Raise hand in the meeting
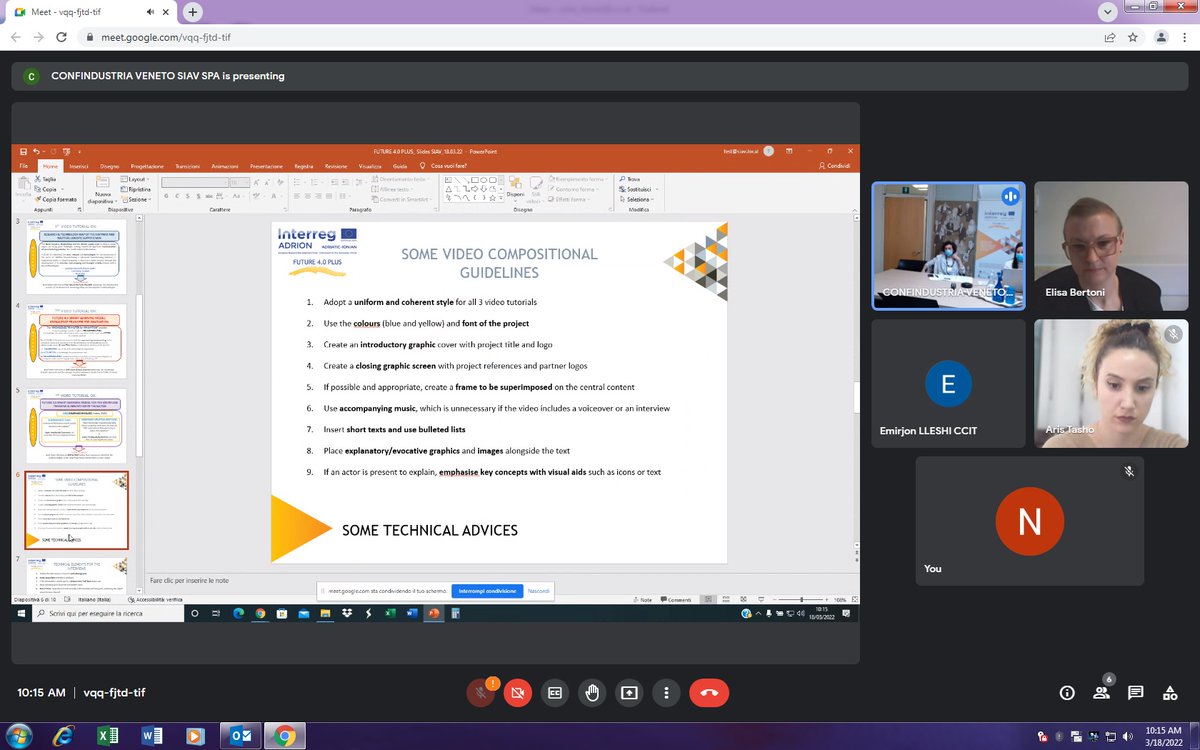Screen dimensions: 1200x750 [592, 692]
